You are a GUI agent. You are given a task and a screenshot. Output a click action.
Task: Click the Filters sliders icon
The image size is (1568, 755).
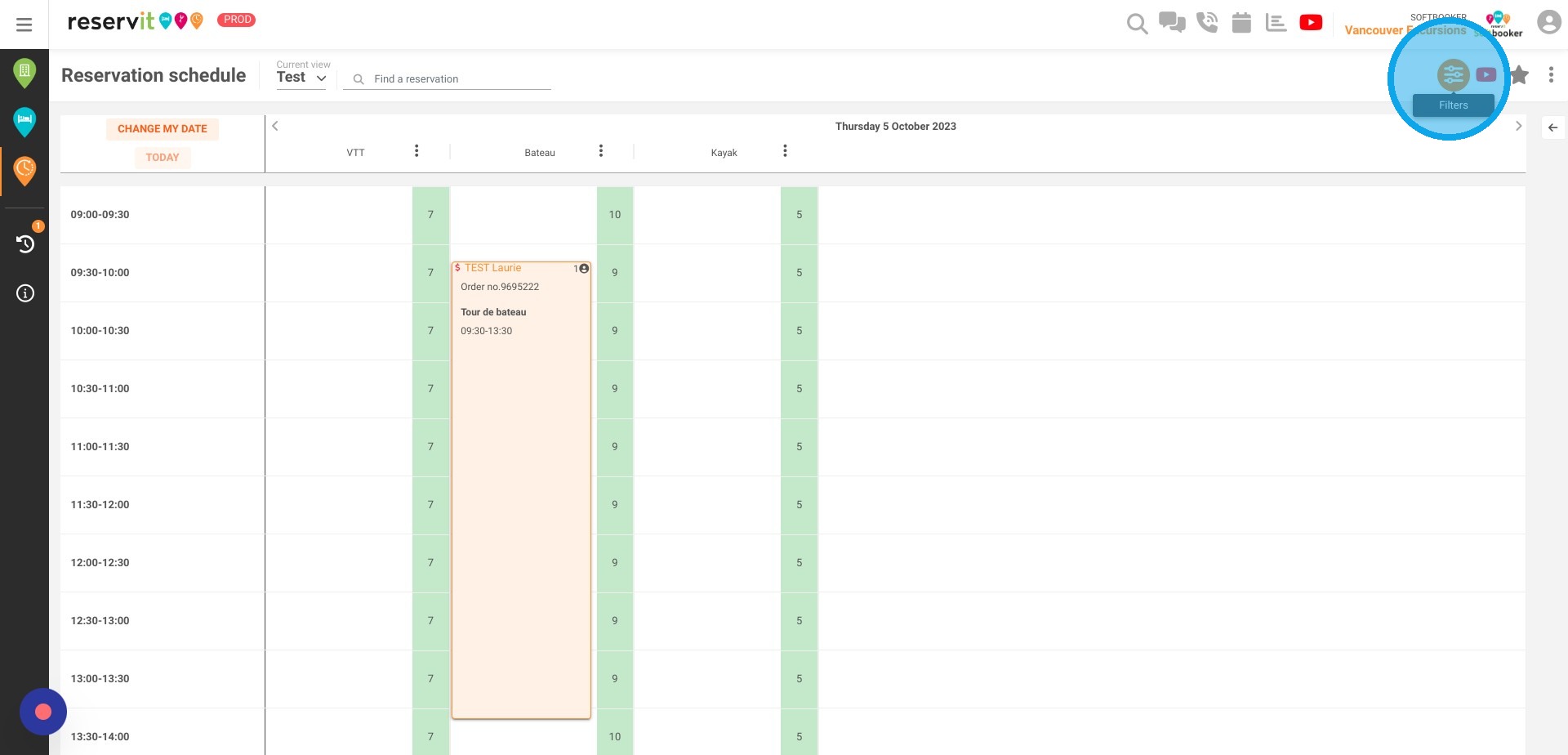click(1454, 75)
